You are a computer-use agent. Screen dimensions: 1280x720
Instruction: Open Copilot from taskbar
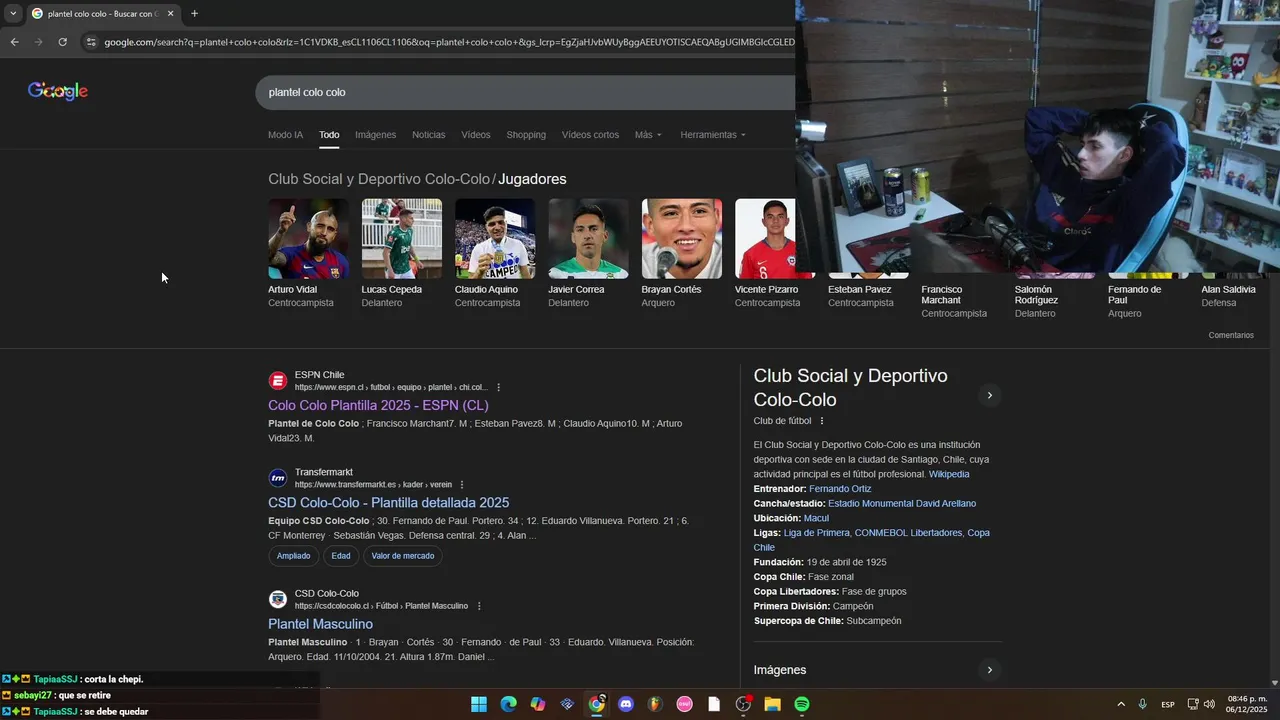[538, 704]
